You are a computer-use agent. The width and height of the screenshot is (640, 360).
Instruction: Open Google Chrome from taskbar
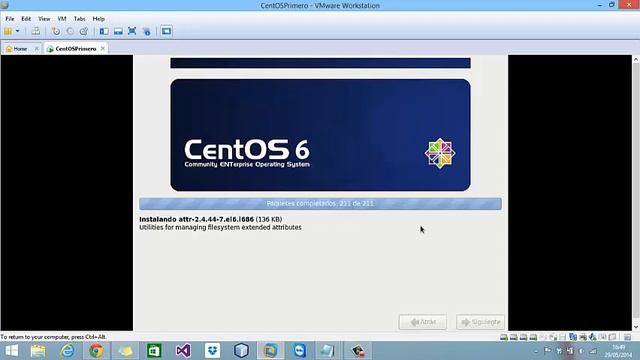pos(96,351)
